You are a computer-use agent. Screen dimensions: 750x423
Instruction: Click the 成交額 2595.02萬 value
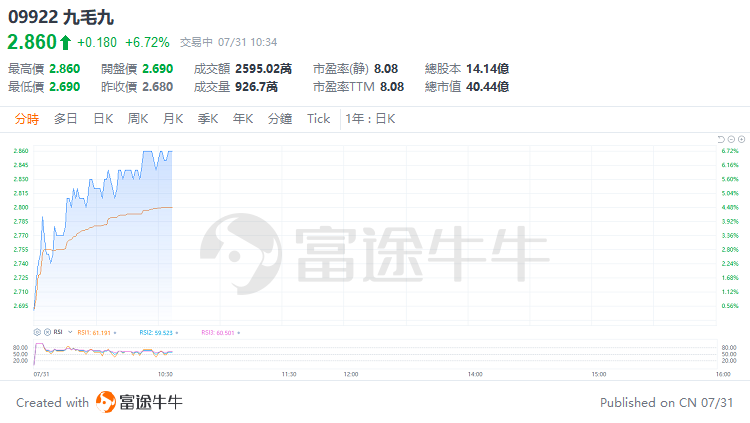(264, 69)
